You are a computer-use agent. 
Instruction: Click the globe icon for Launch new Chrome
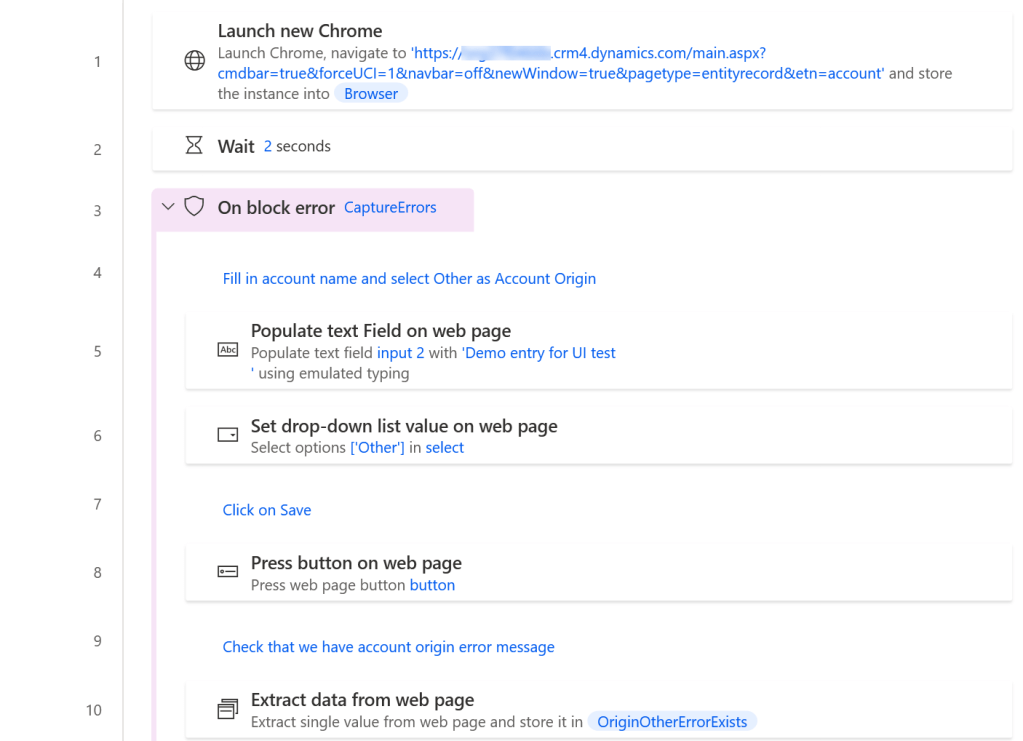click(195, 62)
